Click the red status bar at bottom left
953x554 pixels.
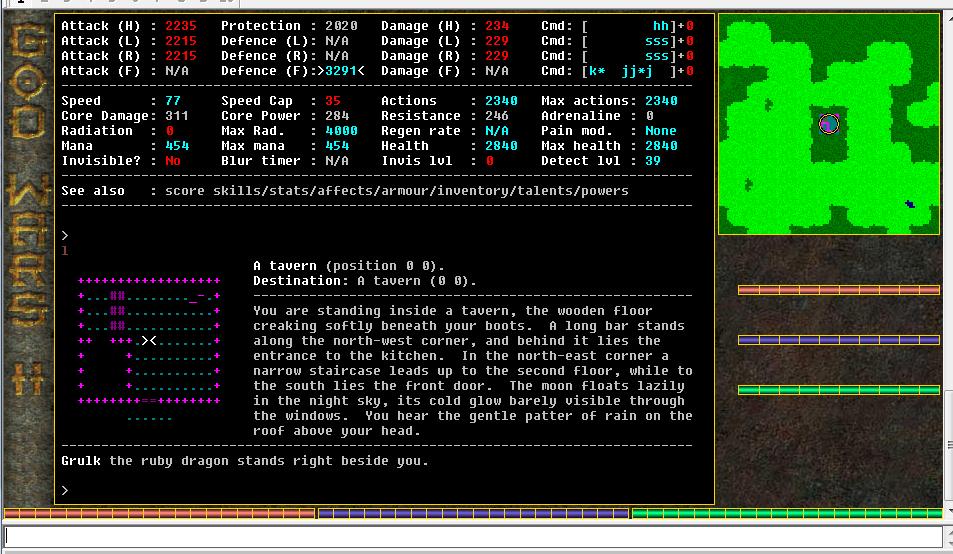[x=160, y=514]
